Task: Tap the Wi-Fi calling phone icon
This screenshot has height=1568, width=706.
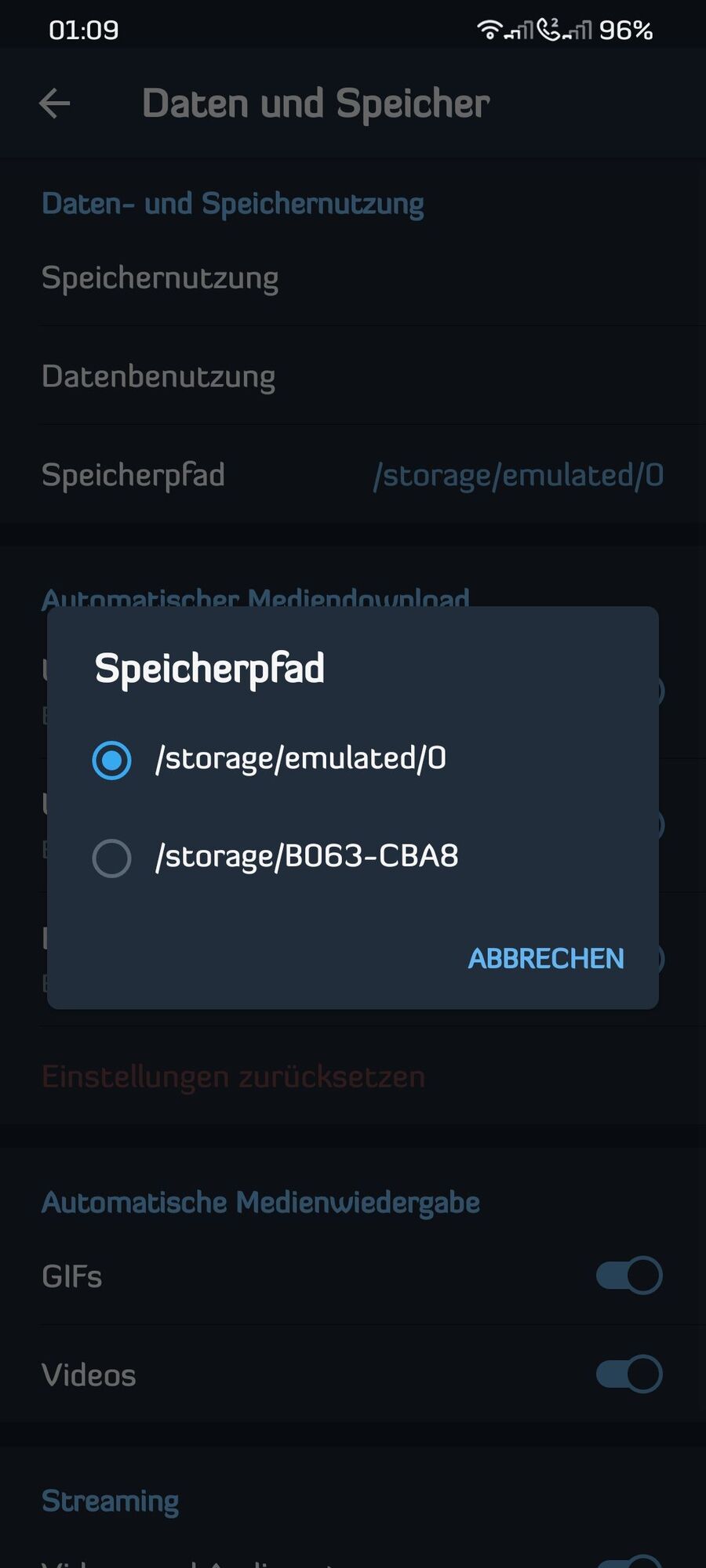Action: pos(550,30)
